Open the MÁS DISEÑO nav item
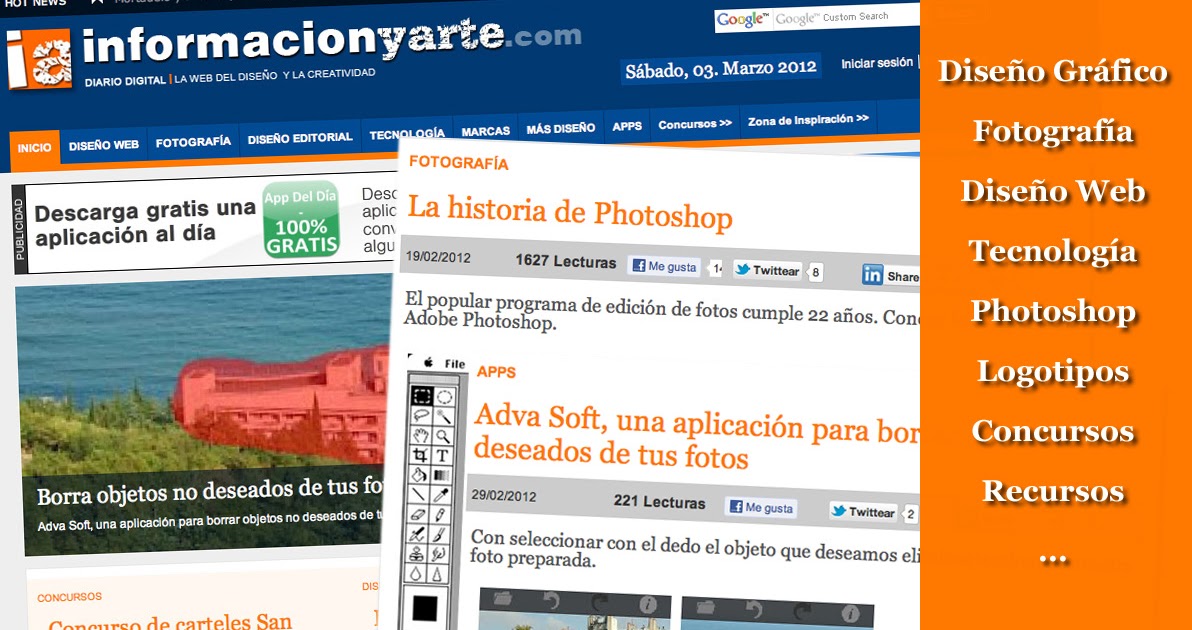This screenshot has height=630, width=1192. (x=561, y=128)
